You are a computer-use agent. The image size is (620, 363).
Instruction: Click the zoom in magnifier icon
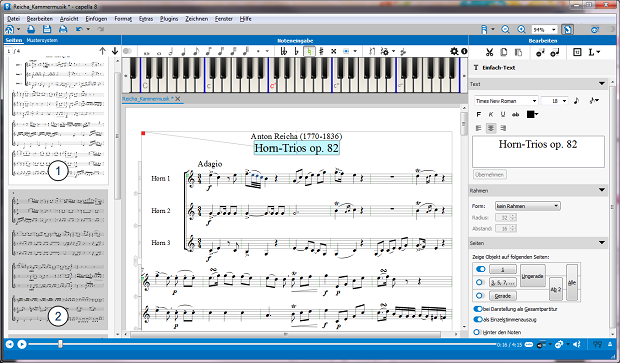pos(522,29)
